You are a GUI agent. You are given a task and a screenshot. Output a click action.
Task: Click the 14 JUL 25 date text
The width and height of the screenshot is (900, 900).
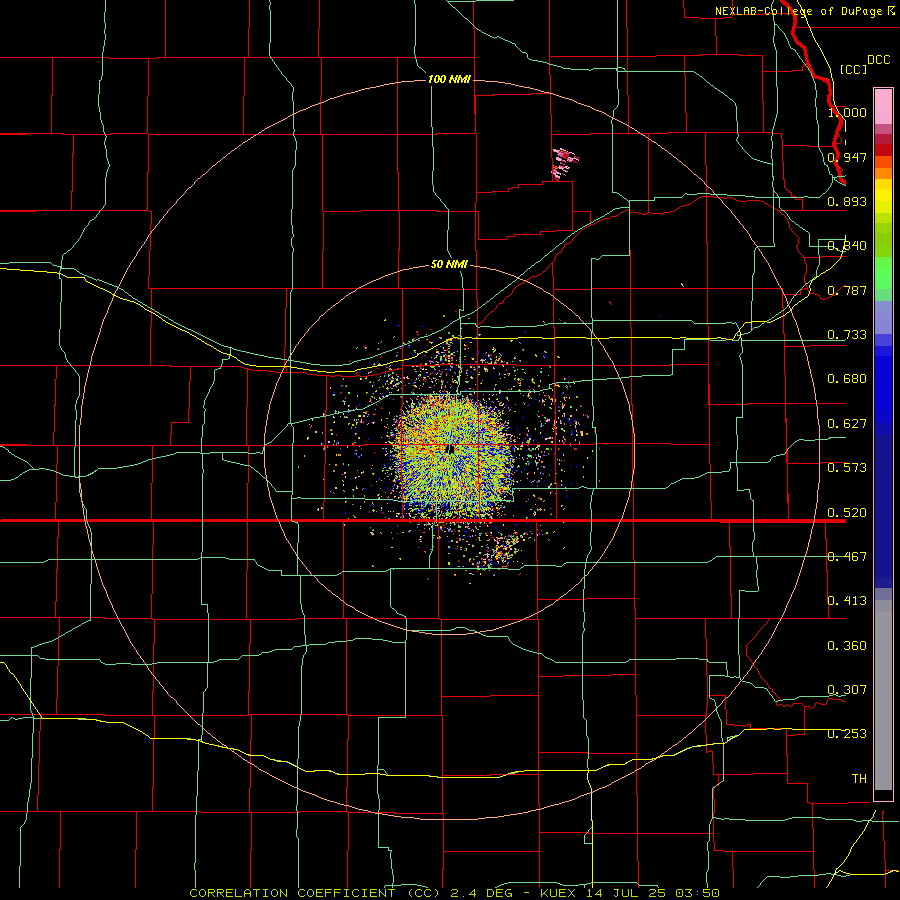[626, 893]
